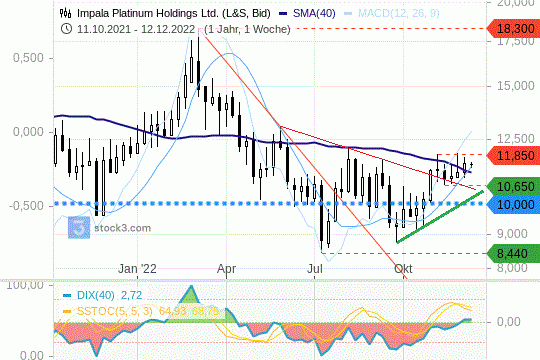Click the -0,500 MACD axis value
This screenshot has width=540, height=360.
pyautogui.click(x=26, y=206)
